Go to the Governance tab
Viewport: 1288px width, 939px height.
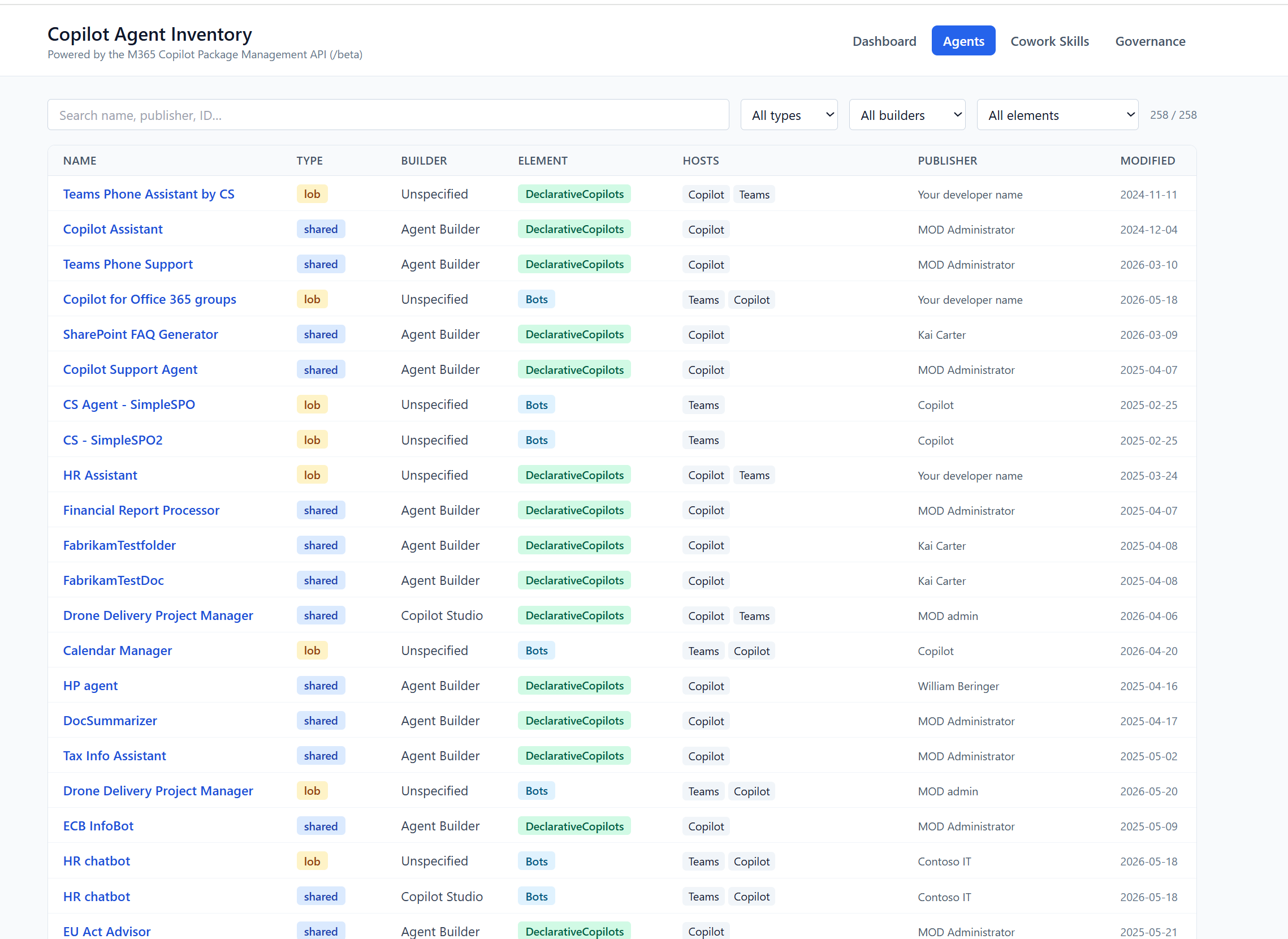point(1150,41)
